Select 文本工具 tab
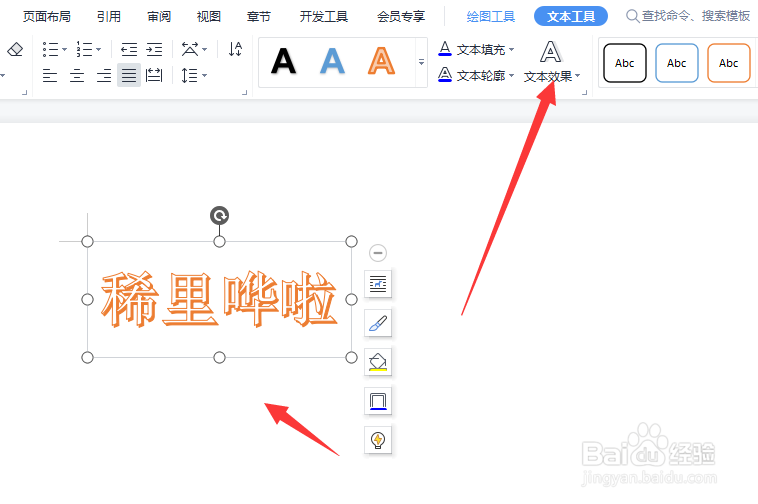 click(571, 16)
